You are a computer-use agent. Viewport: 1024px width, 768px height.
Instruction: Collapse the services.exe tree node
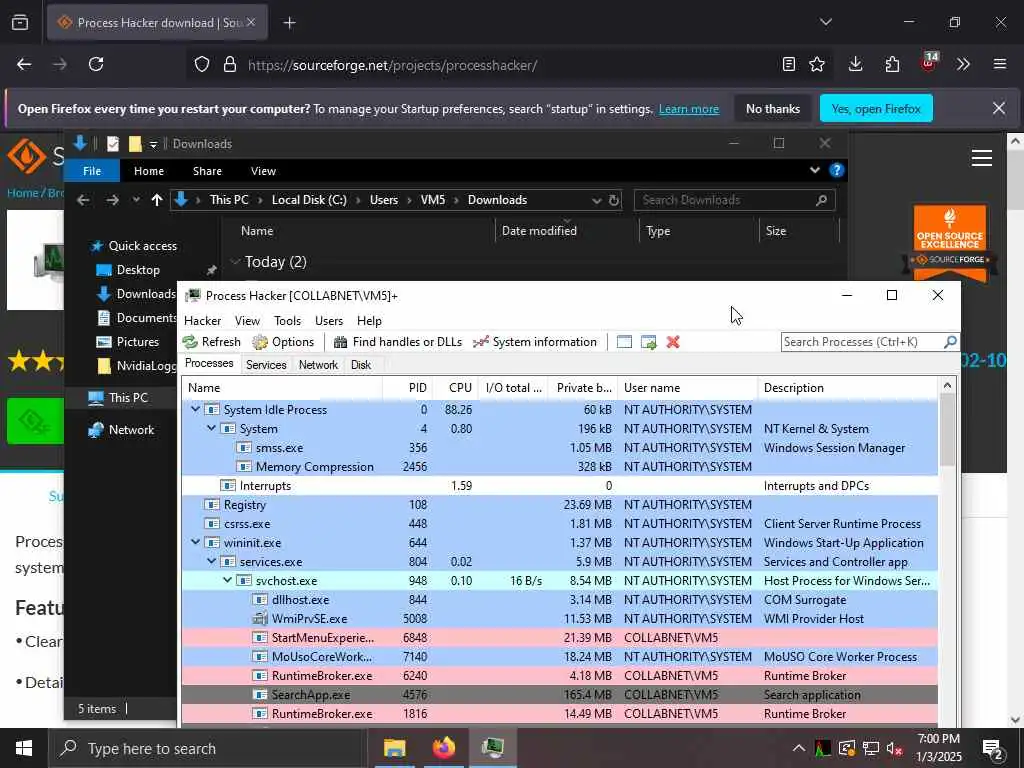click(212, 561)
